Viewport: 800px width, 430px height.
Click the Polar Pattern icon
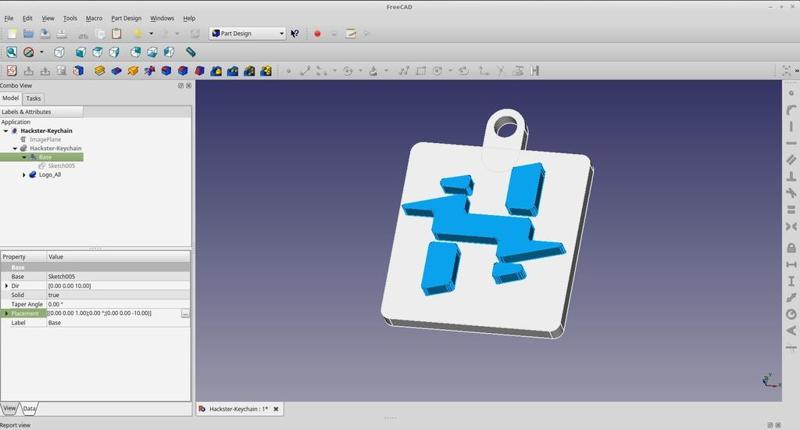pos(249,71)
